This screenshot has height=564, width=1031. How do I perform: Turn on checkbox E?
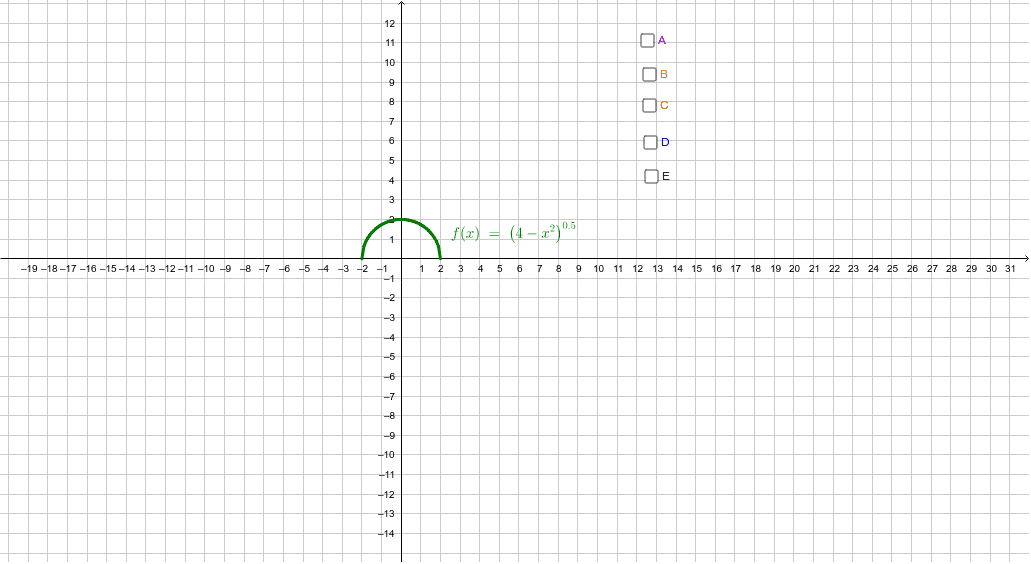coord(651,176)
